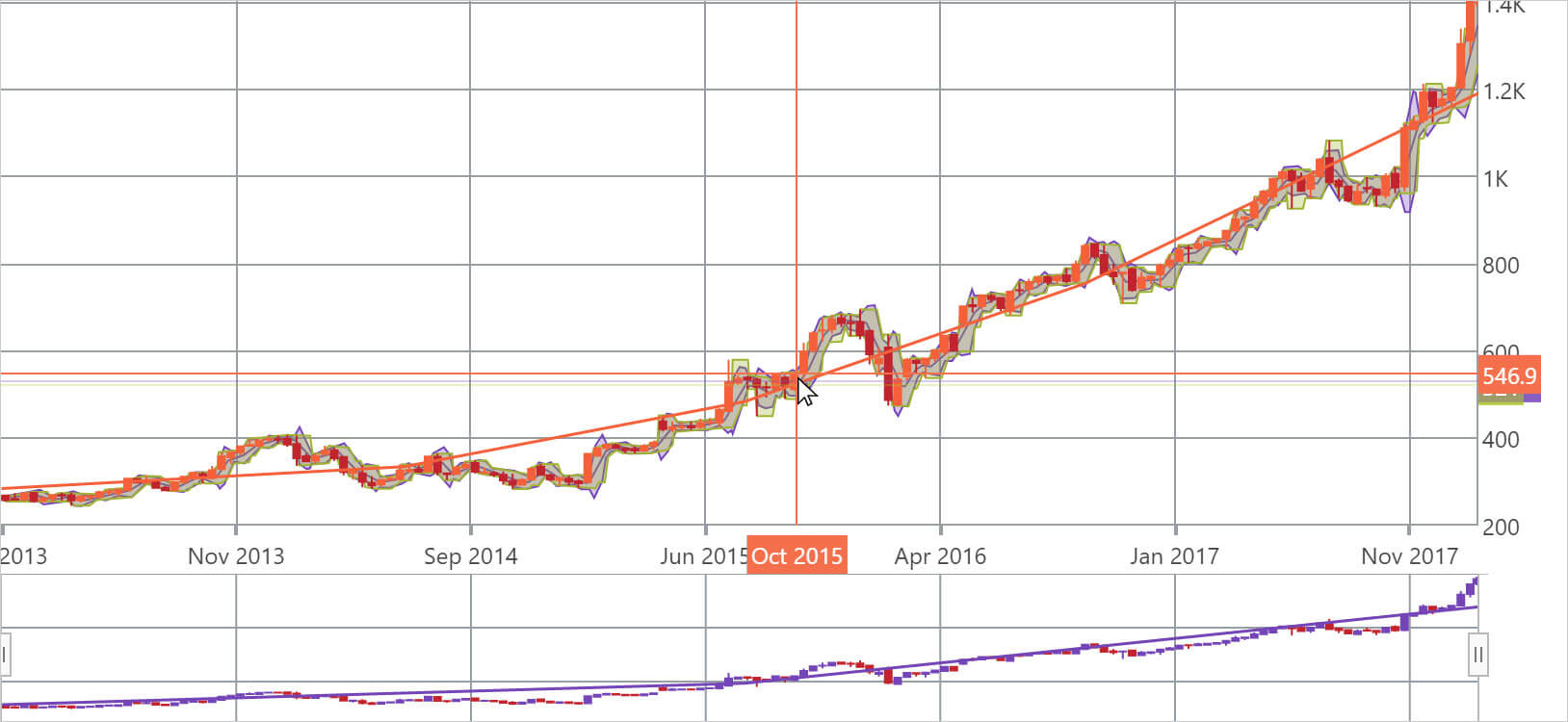Viewport: 1568px width, 722px height.
Task: Click the Jan 2017 x-axis label
Action: point(1174,555)
